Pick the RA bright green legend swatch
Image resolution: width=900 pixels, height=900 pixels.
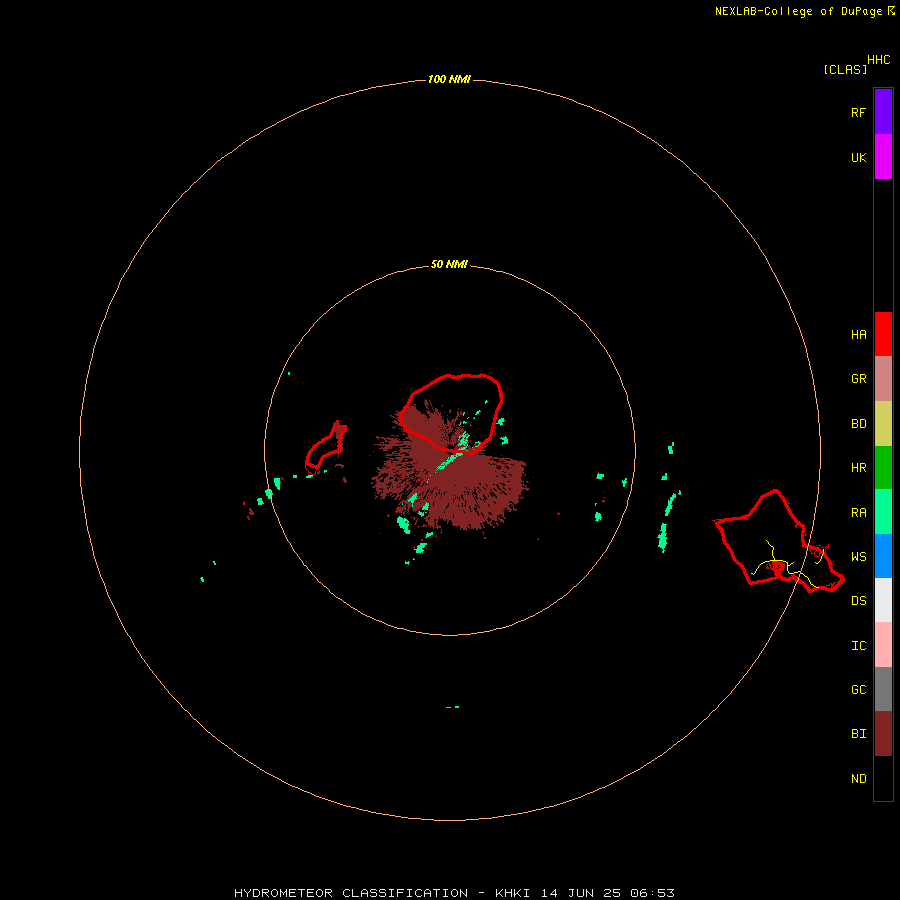(x=883, y=512)
